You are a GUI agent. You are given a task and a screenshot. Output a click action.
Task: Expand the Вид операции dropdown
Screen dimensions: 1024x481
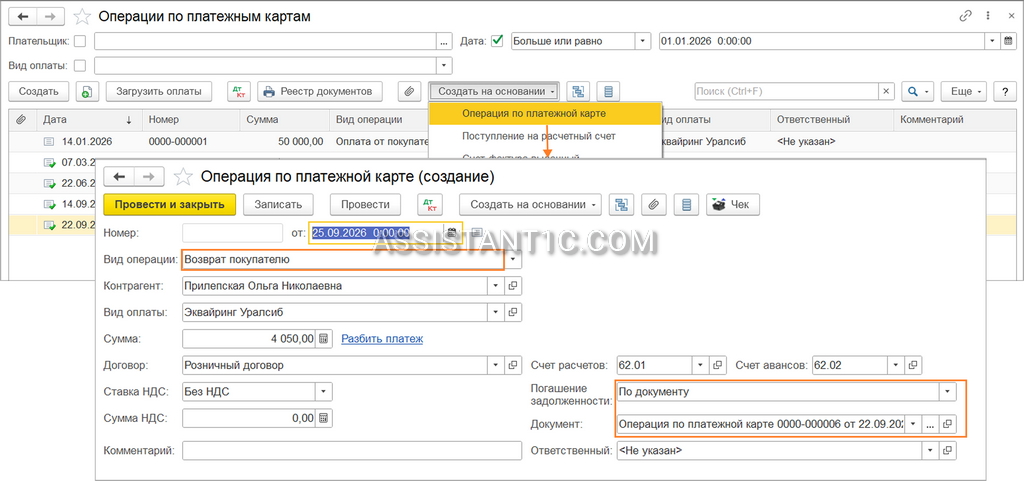pos(513,259)
